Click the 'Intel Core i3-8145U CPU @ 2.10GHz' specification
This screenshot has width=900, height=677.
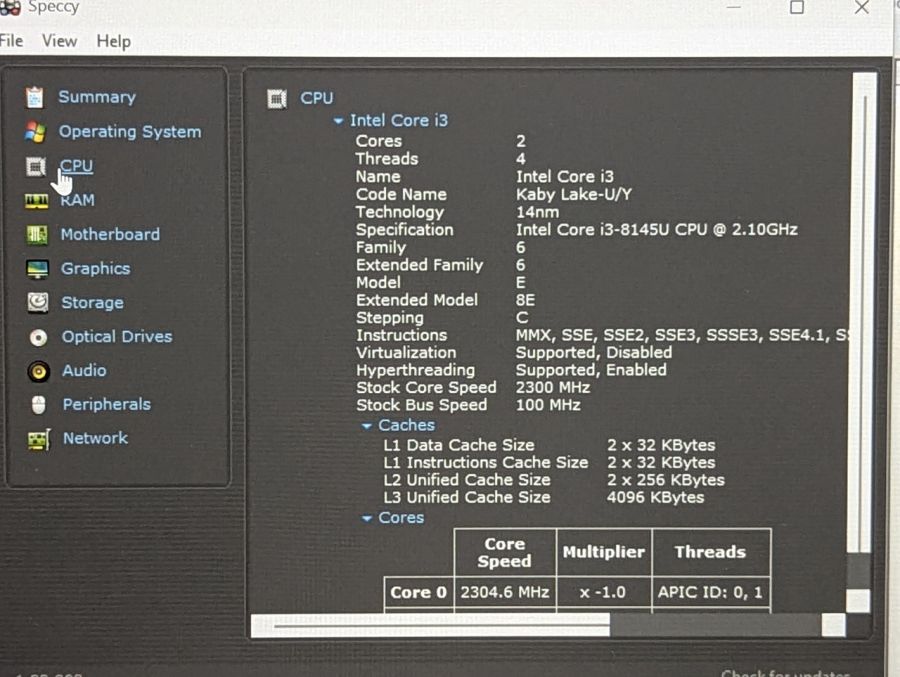click(657, 230)
